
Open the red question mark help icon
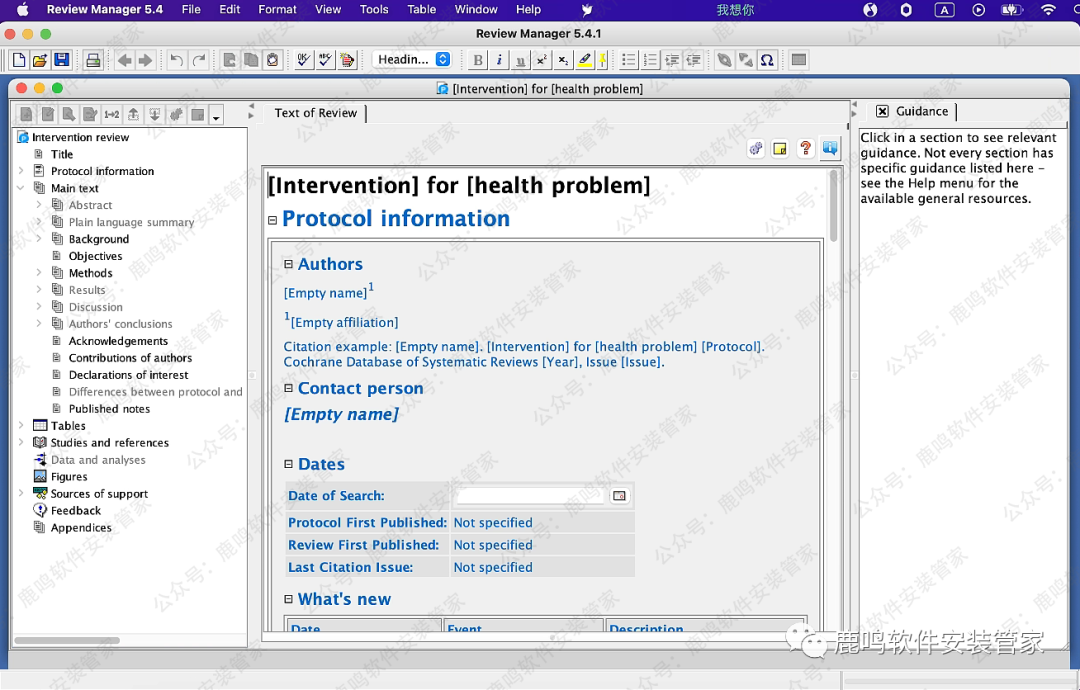coord(805,149)
